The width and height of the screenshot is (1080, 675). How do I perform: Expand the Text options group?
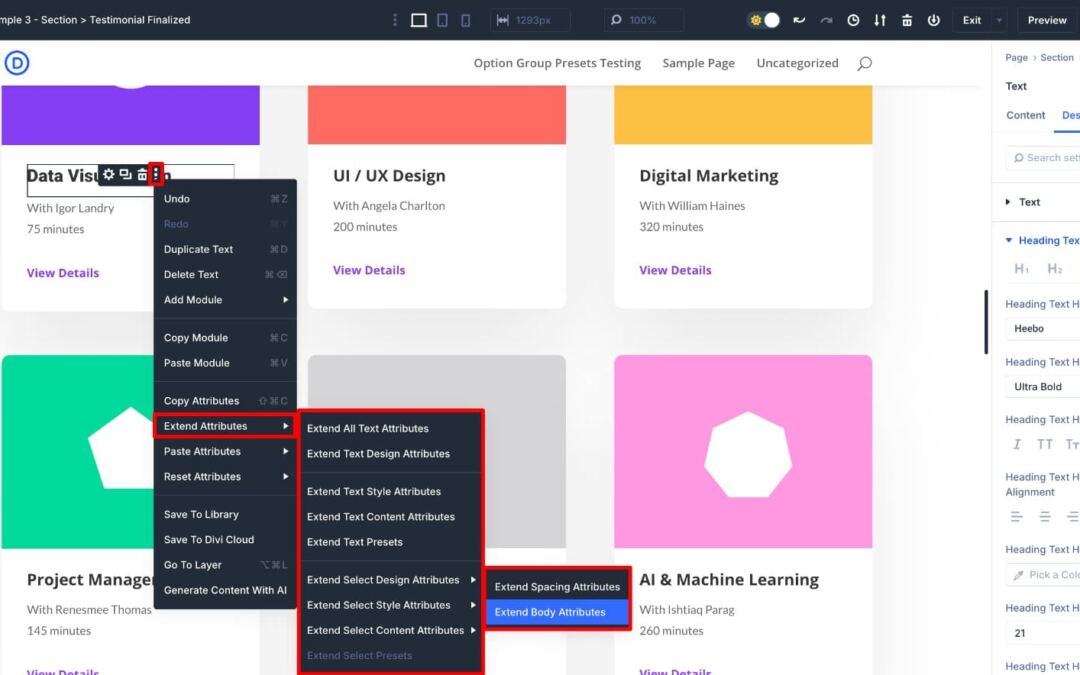pos(1029,202)
